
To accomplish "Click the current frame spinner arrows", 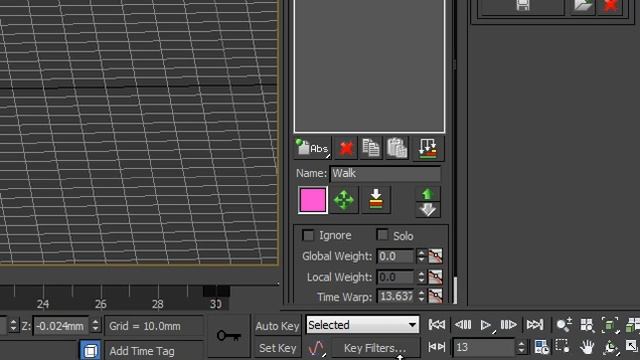I will pos(521,347).
